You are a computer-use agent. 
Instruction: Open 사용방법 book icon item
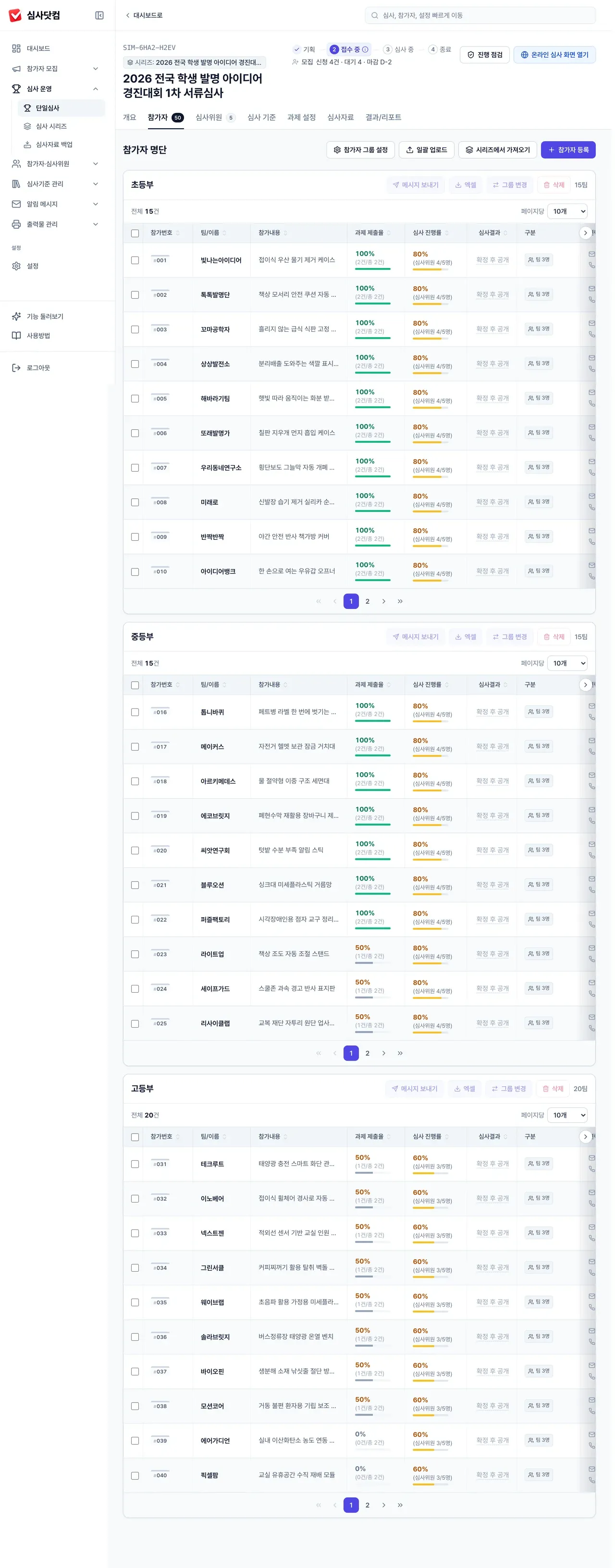point(57,335)
